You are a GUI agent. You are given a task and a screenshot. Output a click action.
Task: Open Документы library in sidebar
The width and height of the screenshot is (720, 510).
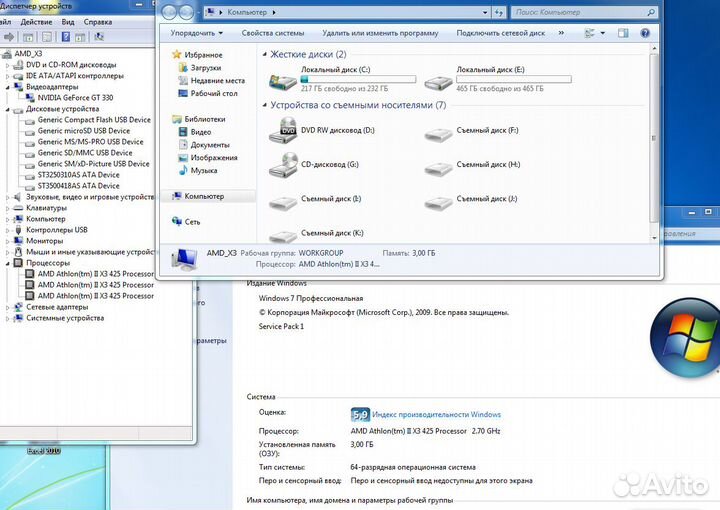[210, 145]
